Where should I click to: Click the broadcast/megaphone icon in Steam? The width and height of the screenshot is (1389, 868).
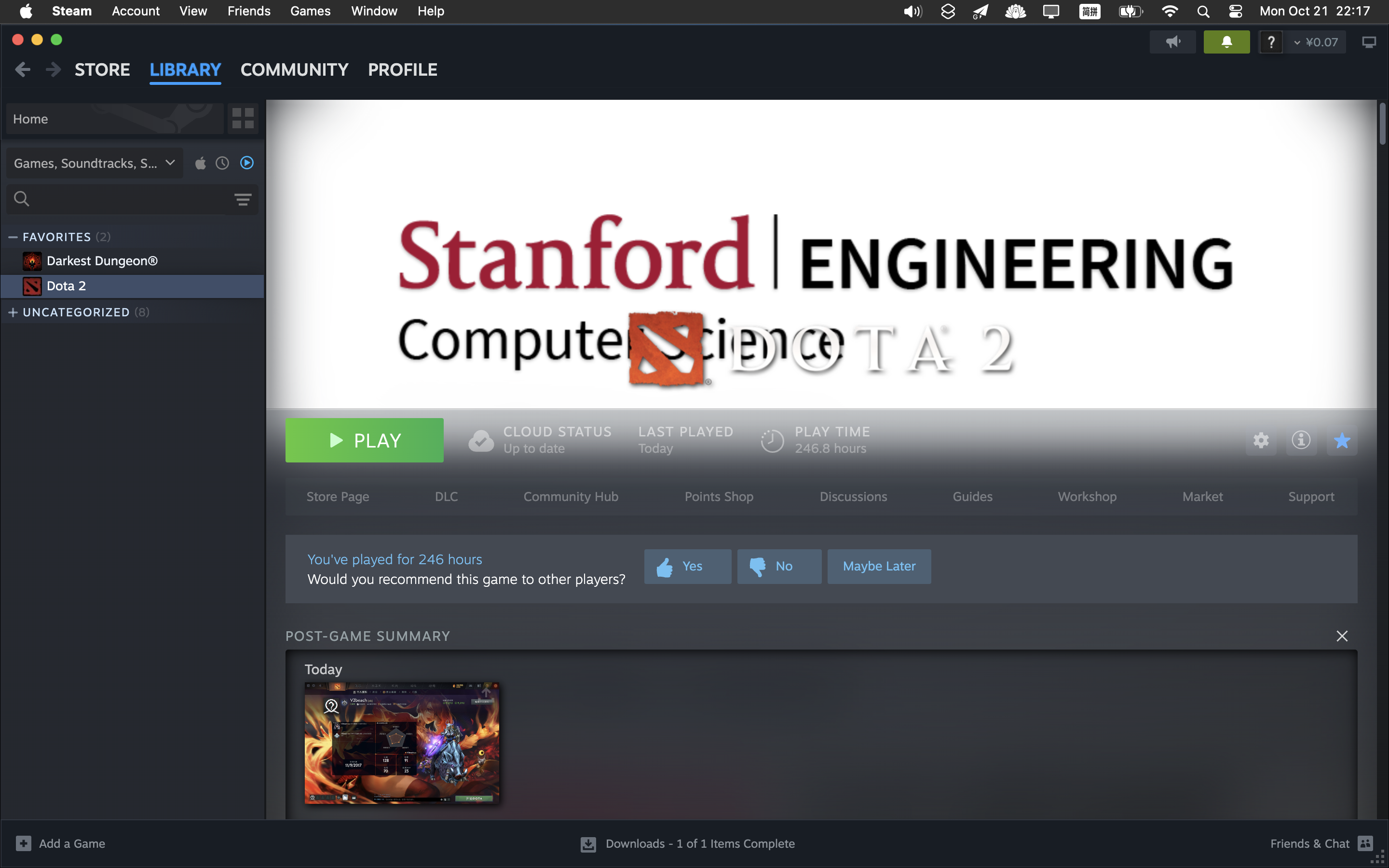coord(1173,41)
